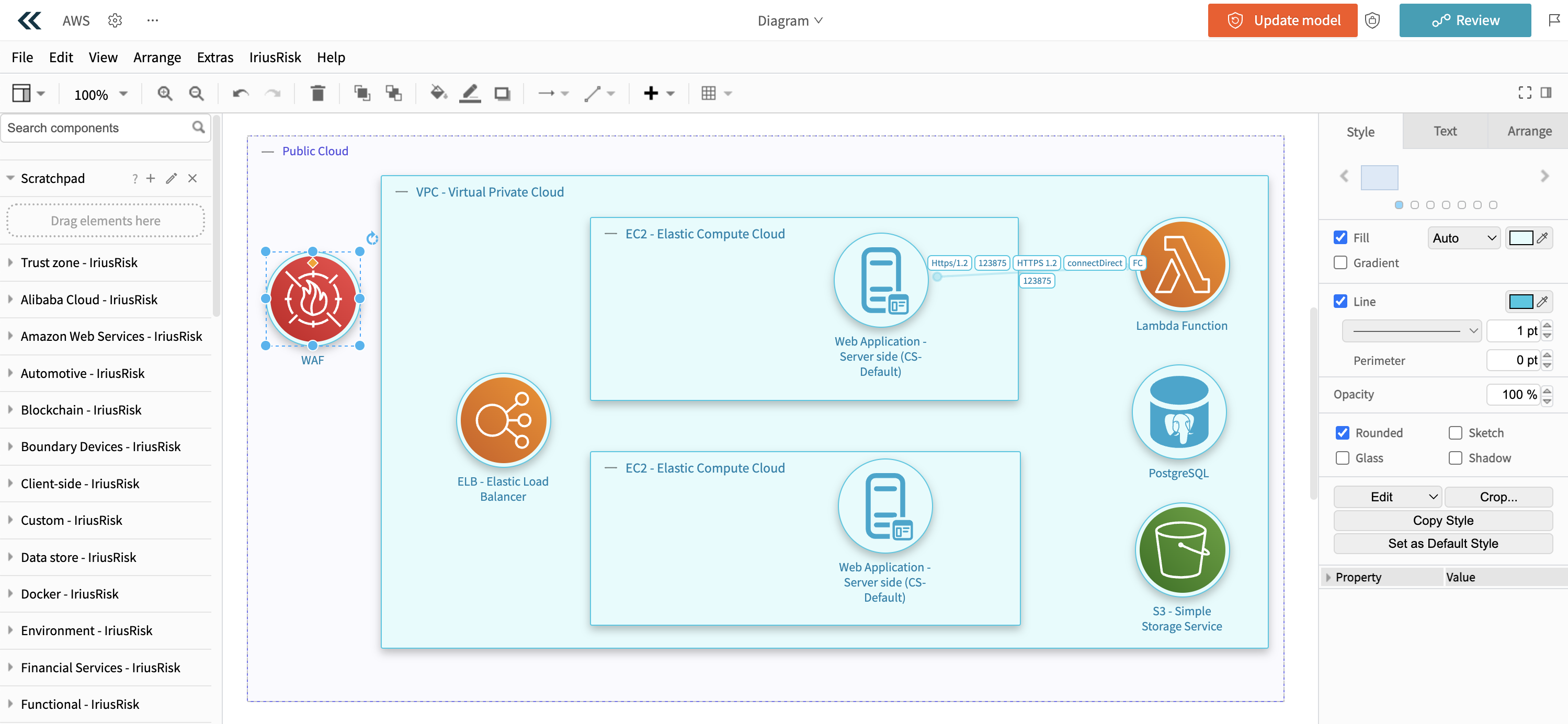Click the Update model button
The height and width of the screenshot is (724, 1568).
tap(1282, 20)
